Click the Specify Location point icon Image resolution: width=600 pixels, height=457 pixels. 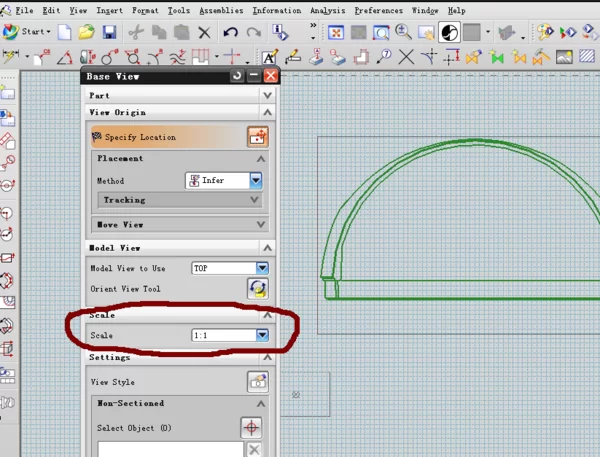258,136
